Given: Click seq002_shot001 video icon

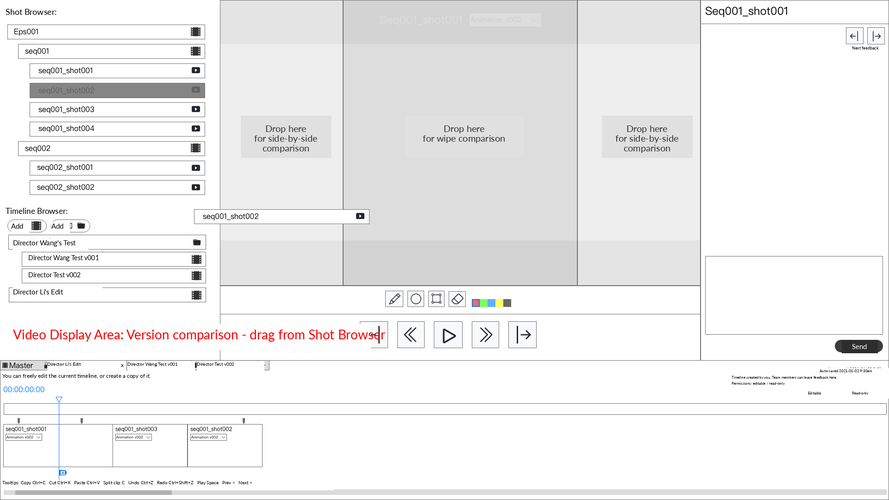Looking at the screenshot, I should pos(196,168).
